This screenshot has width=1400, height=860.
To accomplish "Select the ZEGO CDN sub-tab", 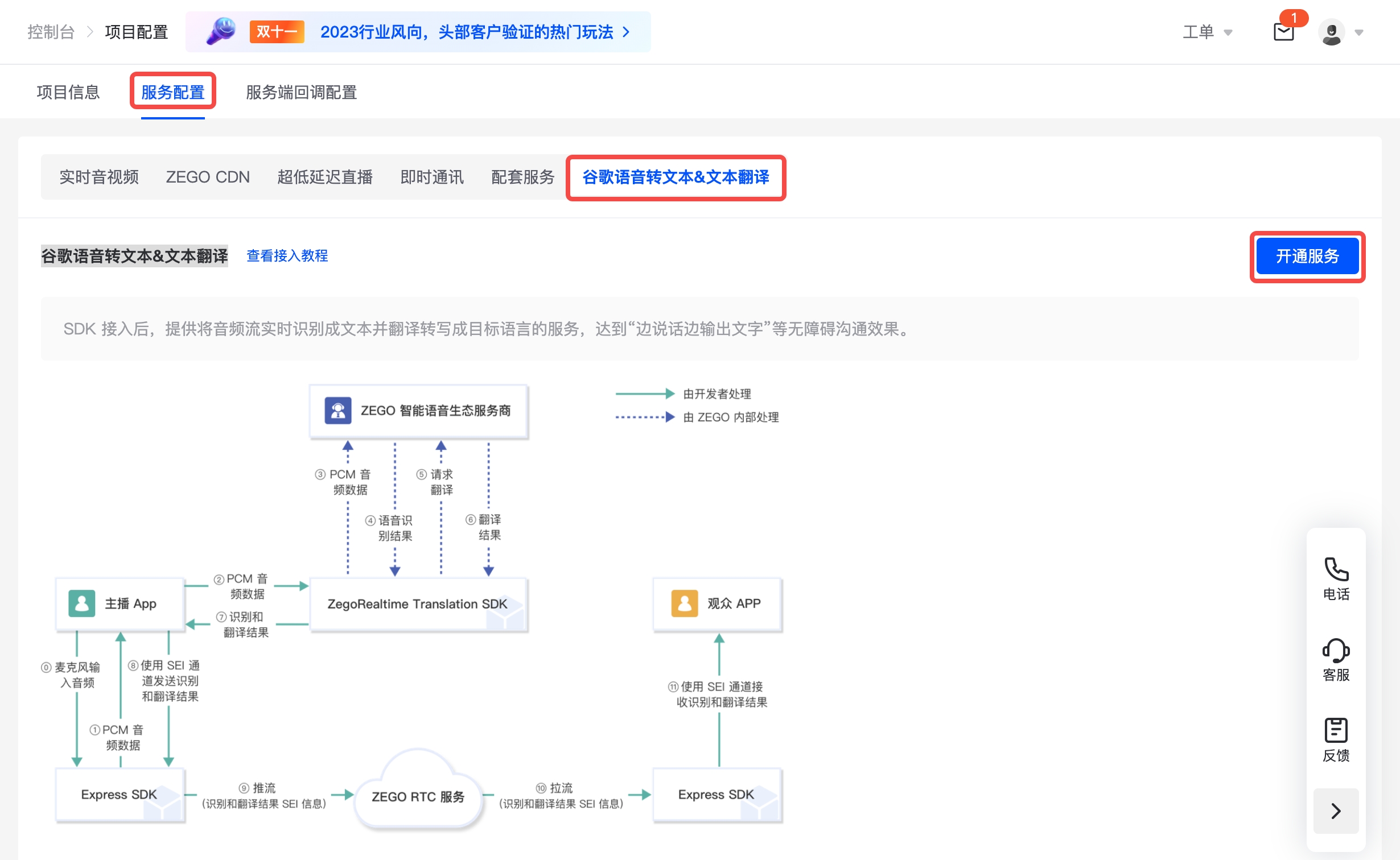I will 208,177.
